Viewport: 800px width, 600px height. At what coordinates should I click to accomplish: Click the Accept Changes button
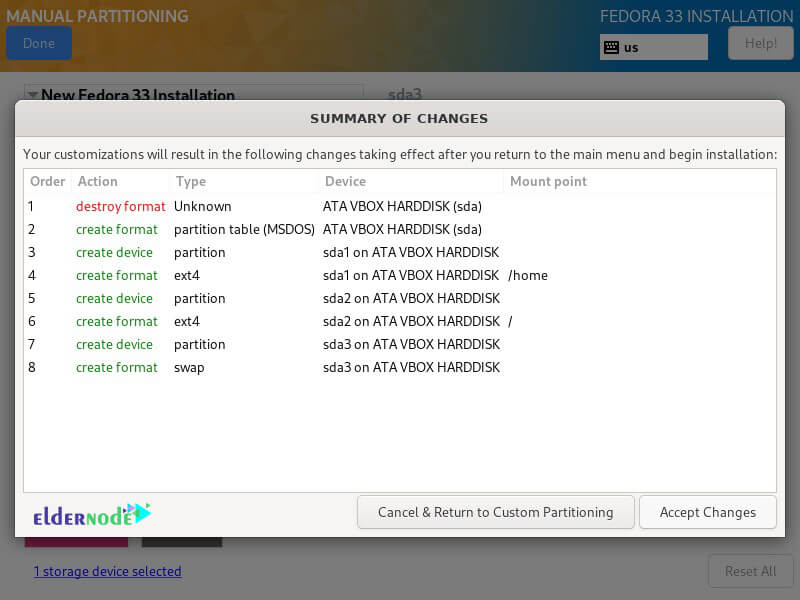tap(708, 512)
